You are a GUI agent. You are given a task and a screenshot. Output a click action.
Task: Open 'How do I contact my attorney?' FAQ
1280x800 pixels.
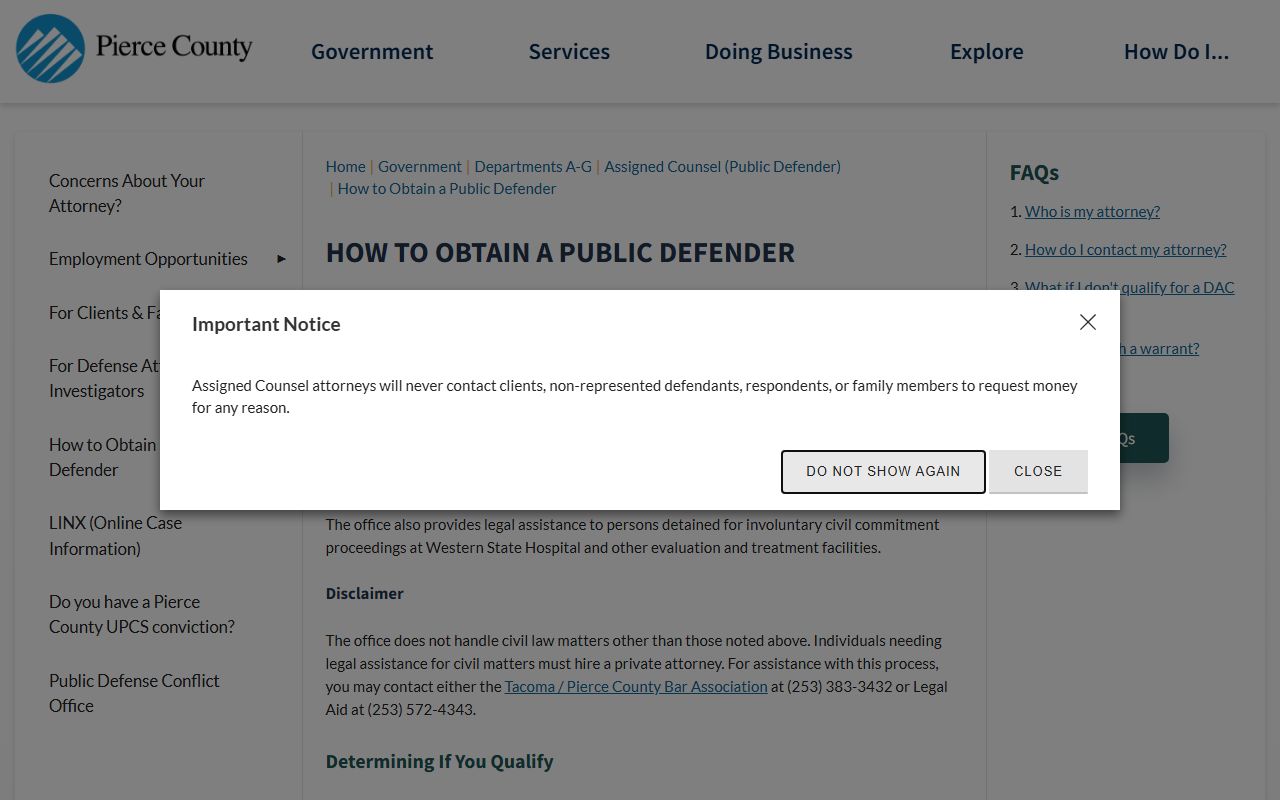pyautogui.click(x=1125, y=249)
